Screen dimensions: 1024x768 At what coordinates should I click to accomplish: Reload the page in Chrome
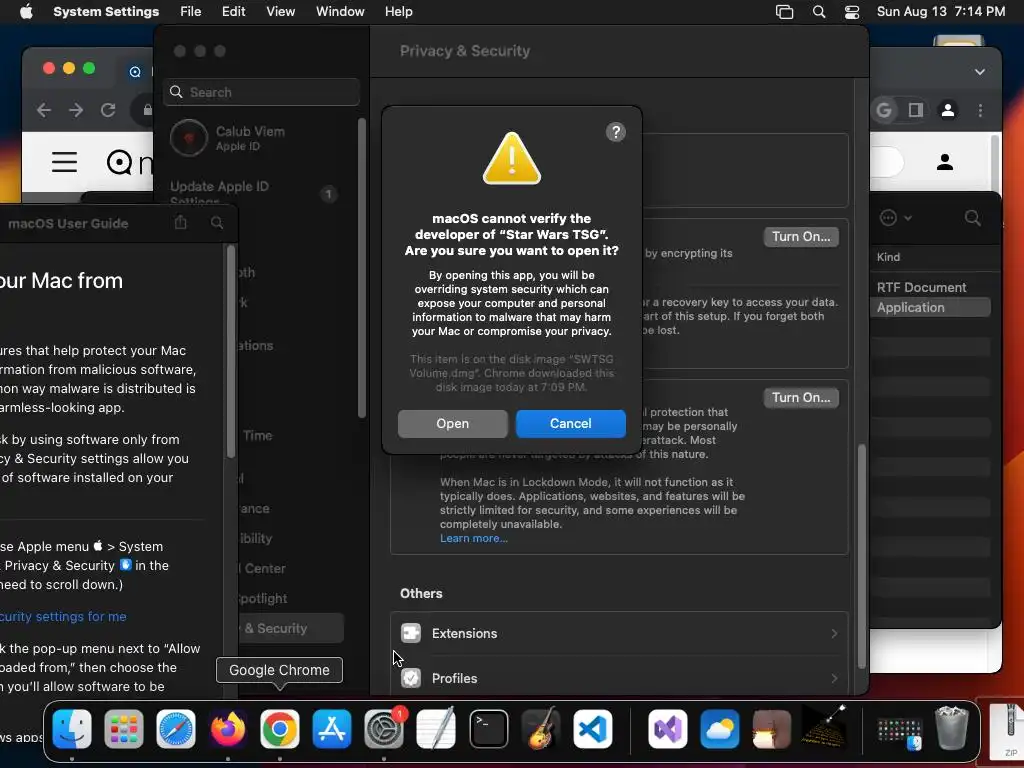tap(108, 110)
